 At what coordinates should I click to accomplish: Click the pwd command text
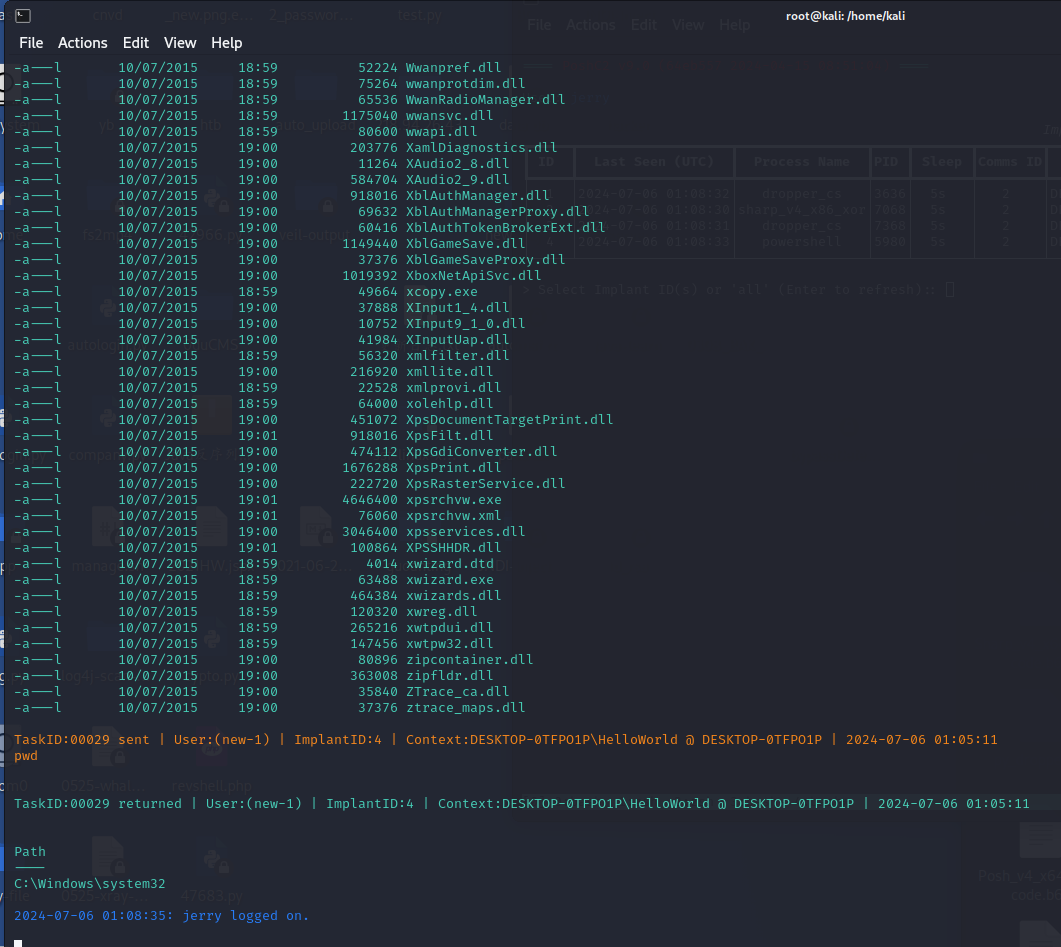pyautogui.click(x=26, y=756)
